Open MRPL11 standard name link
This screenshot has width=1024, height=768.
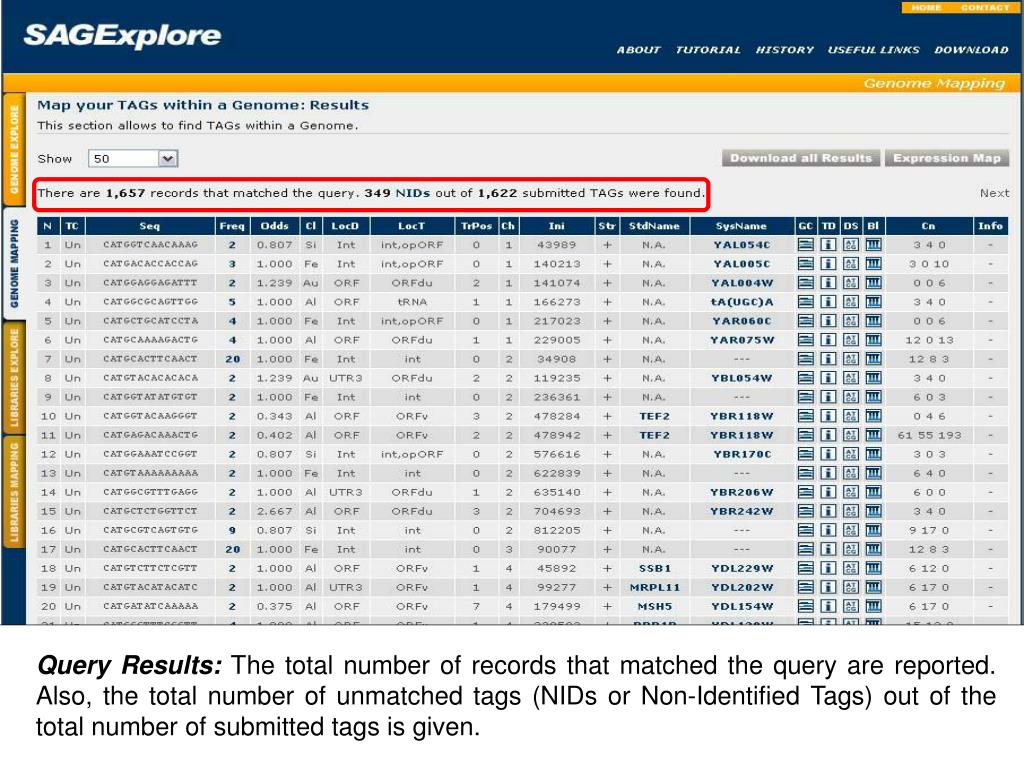(654, 587)
